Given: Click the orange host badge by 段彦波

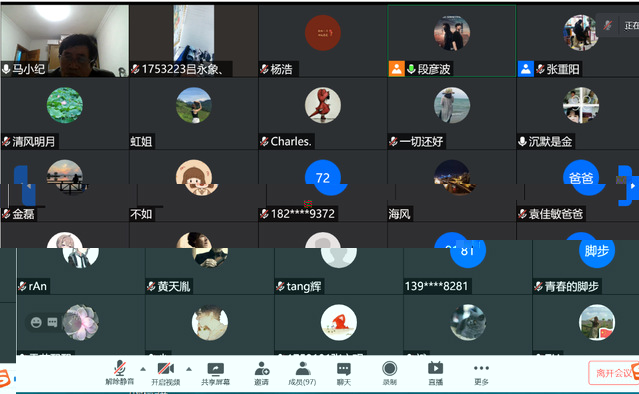Looking at the screenshot, I should [397, 69].
